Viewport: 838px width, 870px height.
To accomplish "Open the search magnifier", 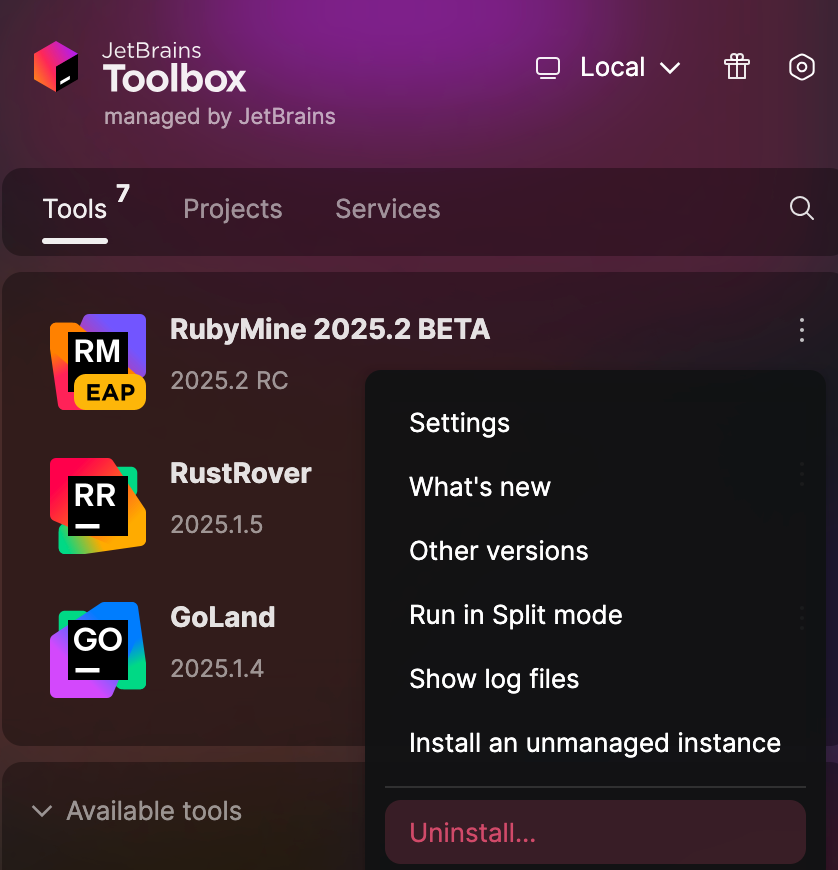I will (801, 209).
